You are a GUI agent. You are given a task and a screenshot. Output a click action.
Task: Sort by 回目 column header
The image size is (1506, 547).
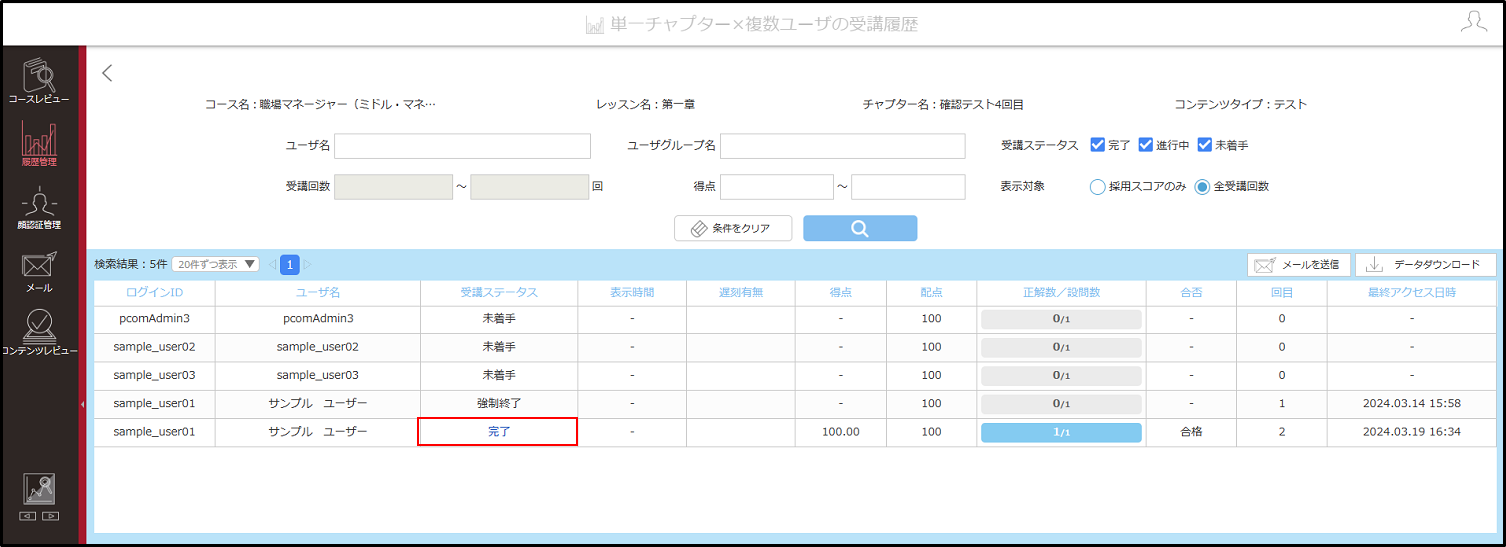coord(1282,293)
